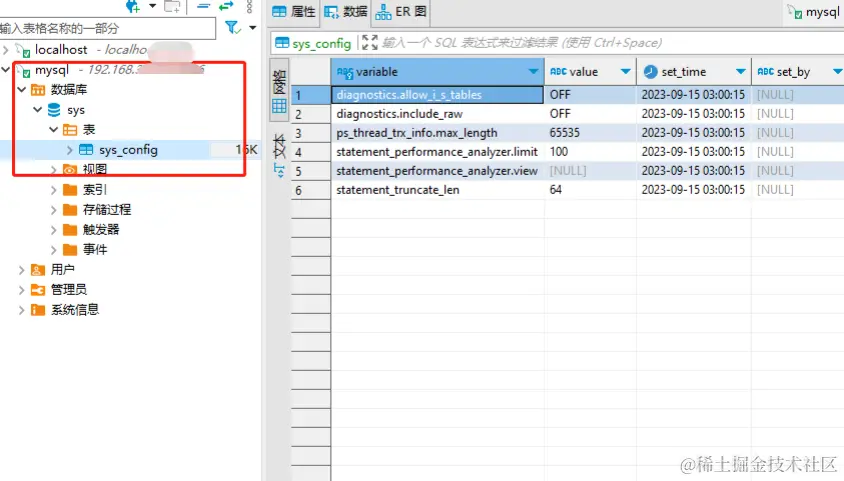Select row number 3 header
Screen dimensions: 844x481
(x=311, y=133)
